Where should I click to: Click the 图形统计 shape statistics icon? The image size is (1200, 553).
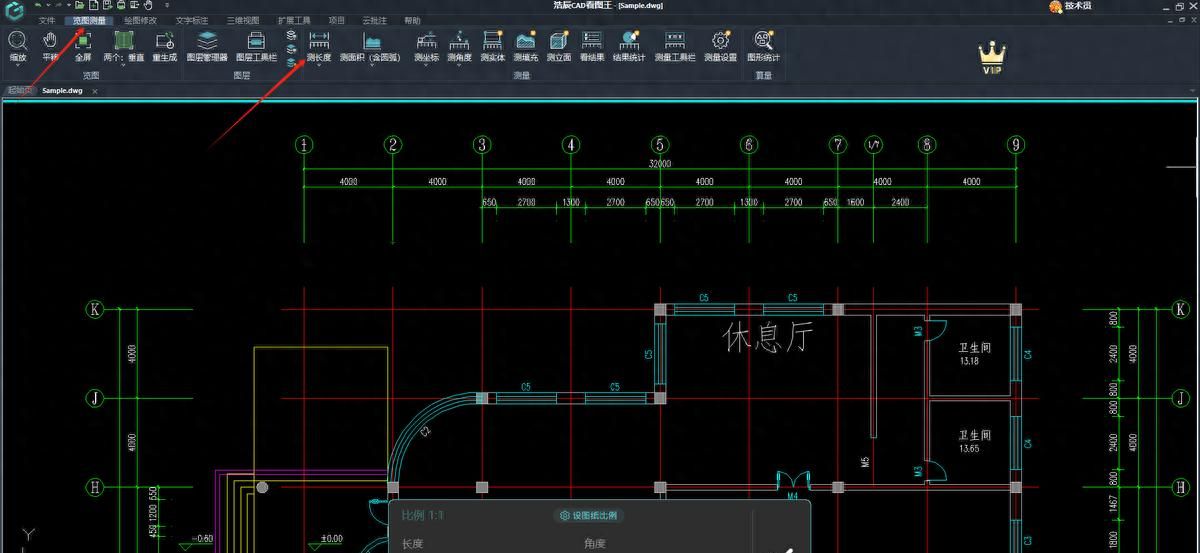point(763,45)
